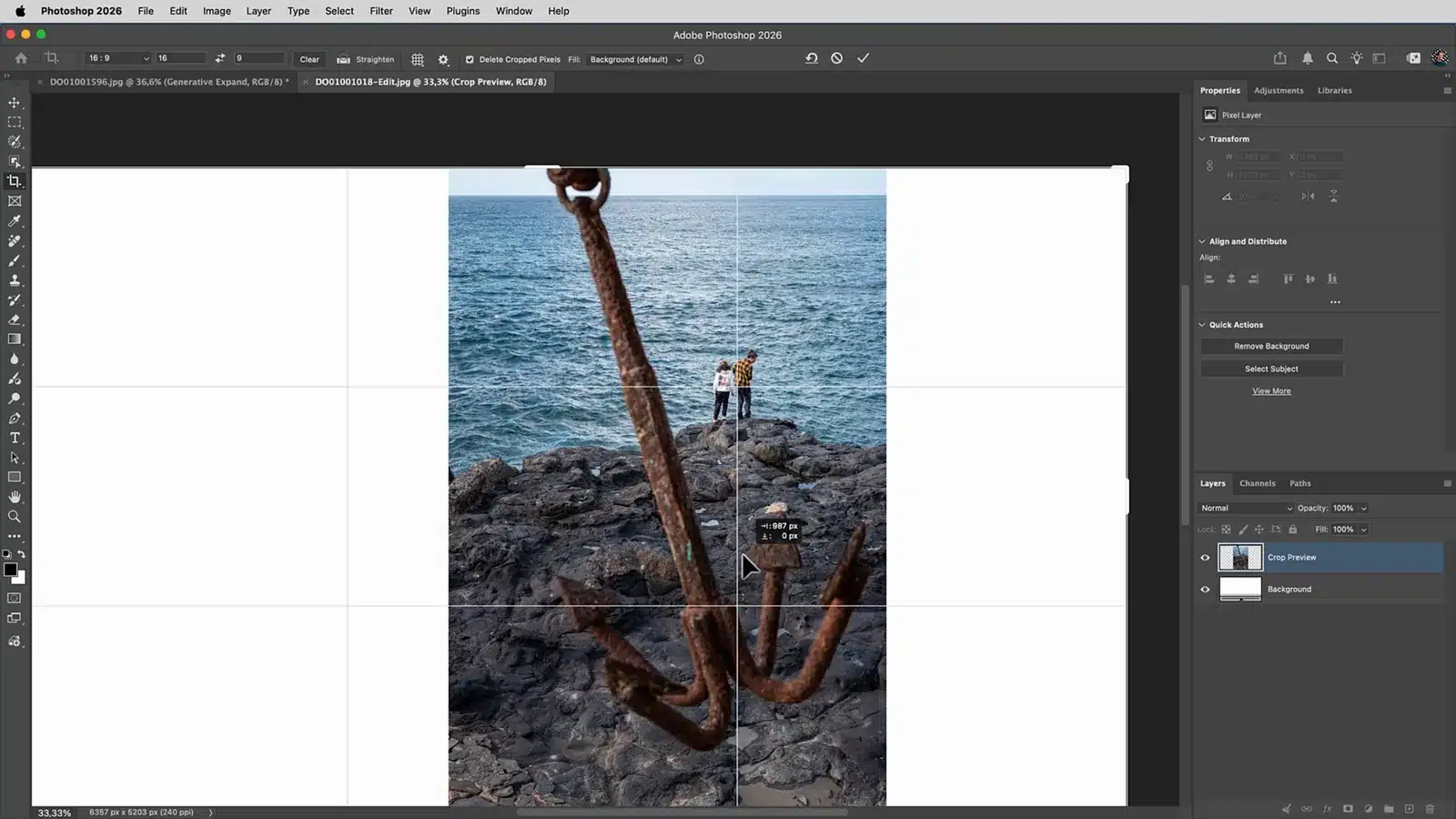The height and width of the screenshot is (819, 1456).
Task: Click the Background layer thumbnail
Action: click(1240, 590)
